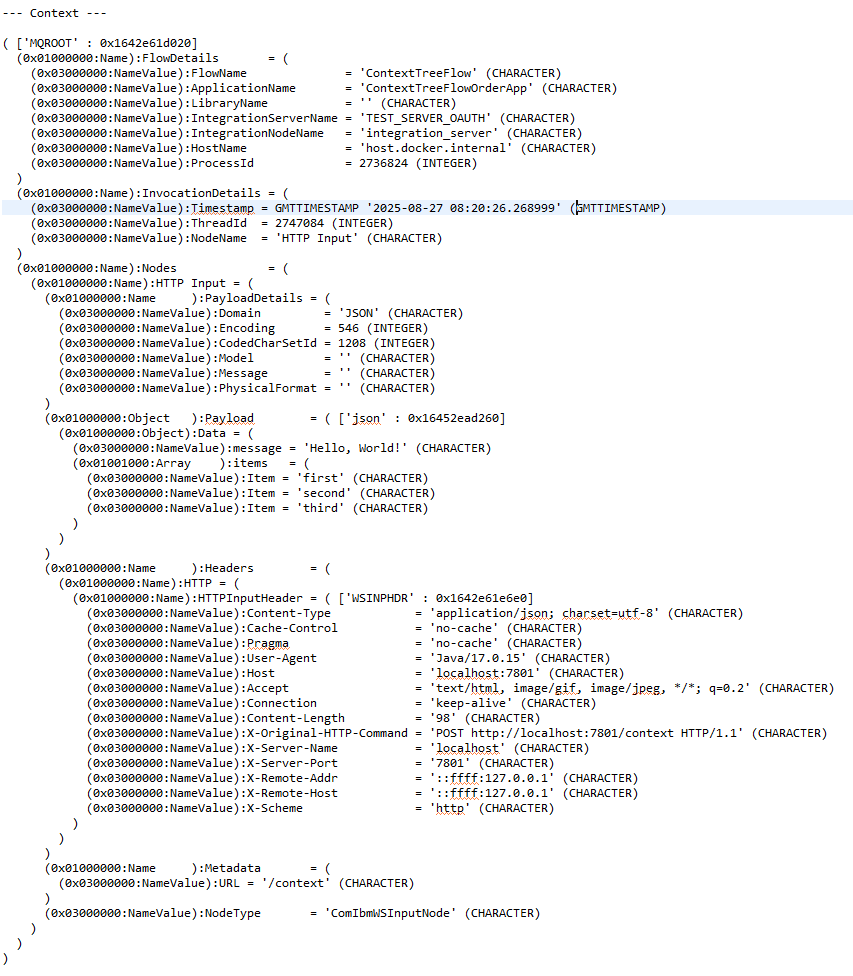
Task: Click the ThreadId value 2747084
Action: (x=299, y=223)
